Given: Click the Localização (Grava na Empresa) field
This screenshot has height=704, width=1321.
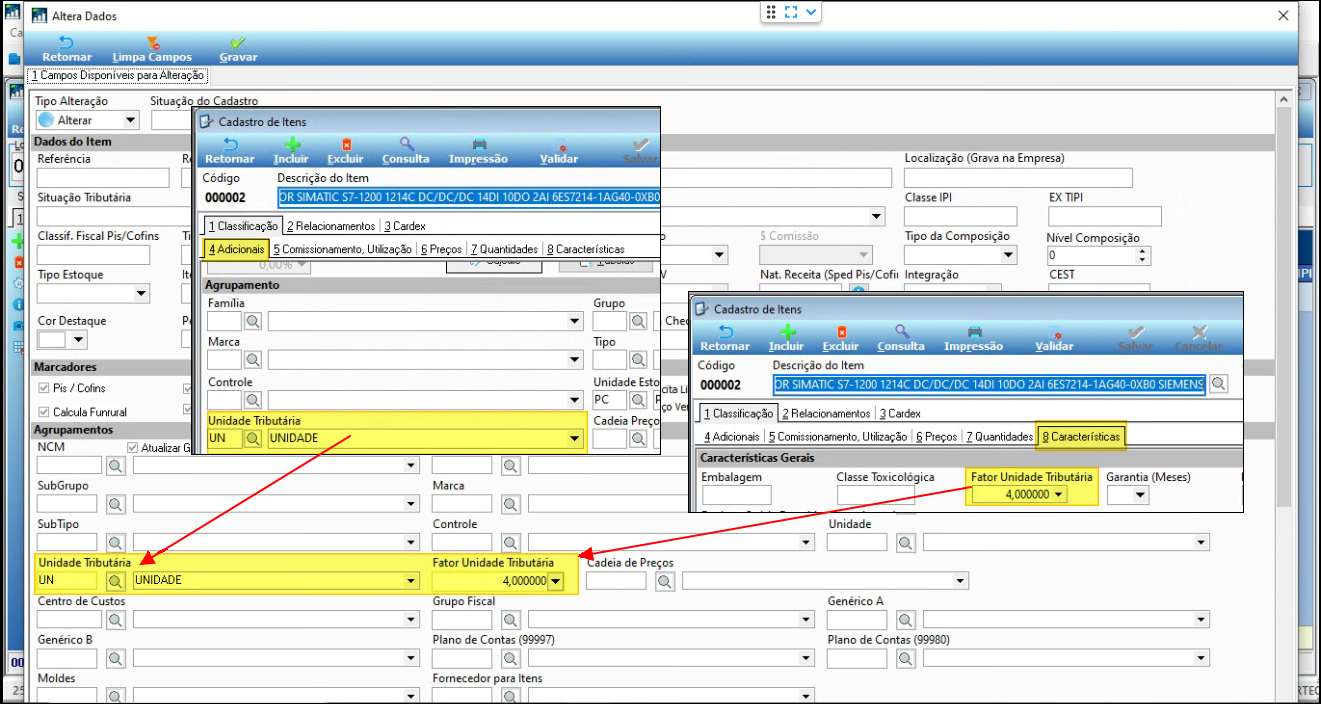Looking at the screenshot, I should click(x=1018, y=178).
